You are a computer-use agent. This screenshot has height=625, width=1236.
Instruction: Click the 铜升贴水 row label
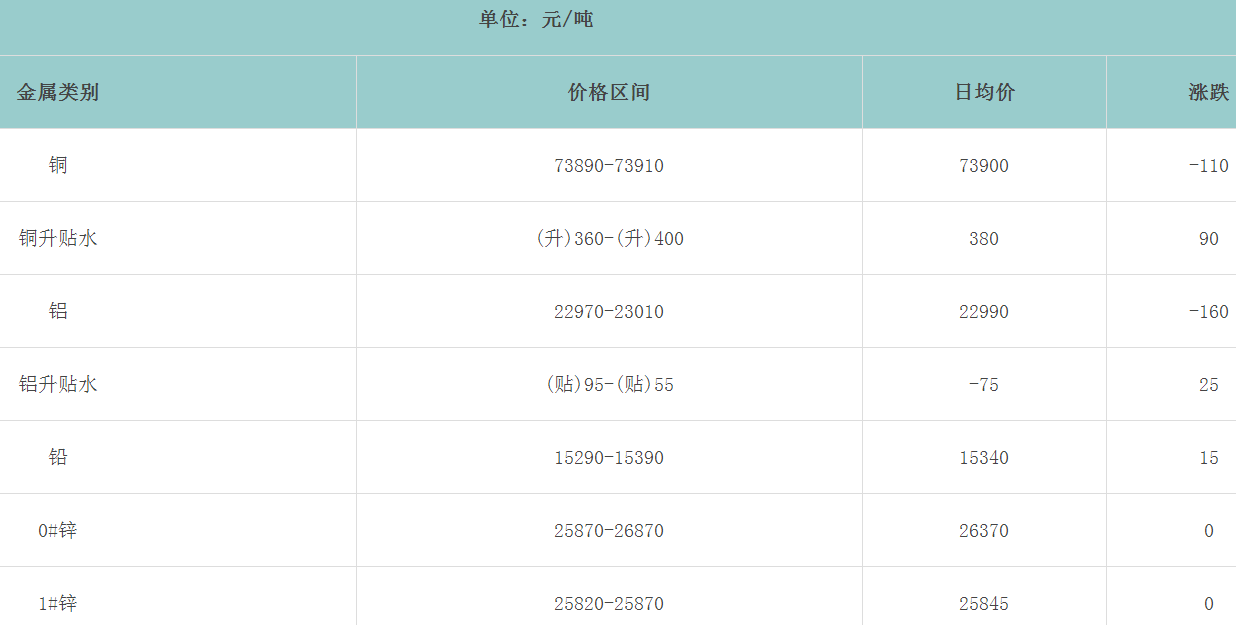tap(58, 238)
